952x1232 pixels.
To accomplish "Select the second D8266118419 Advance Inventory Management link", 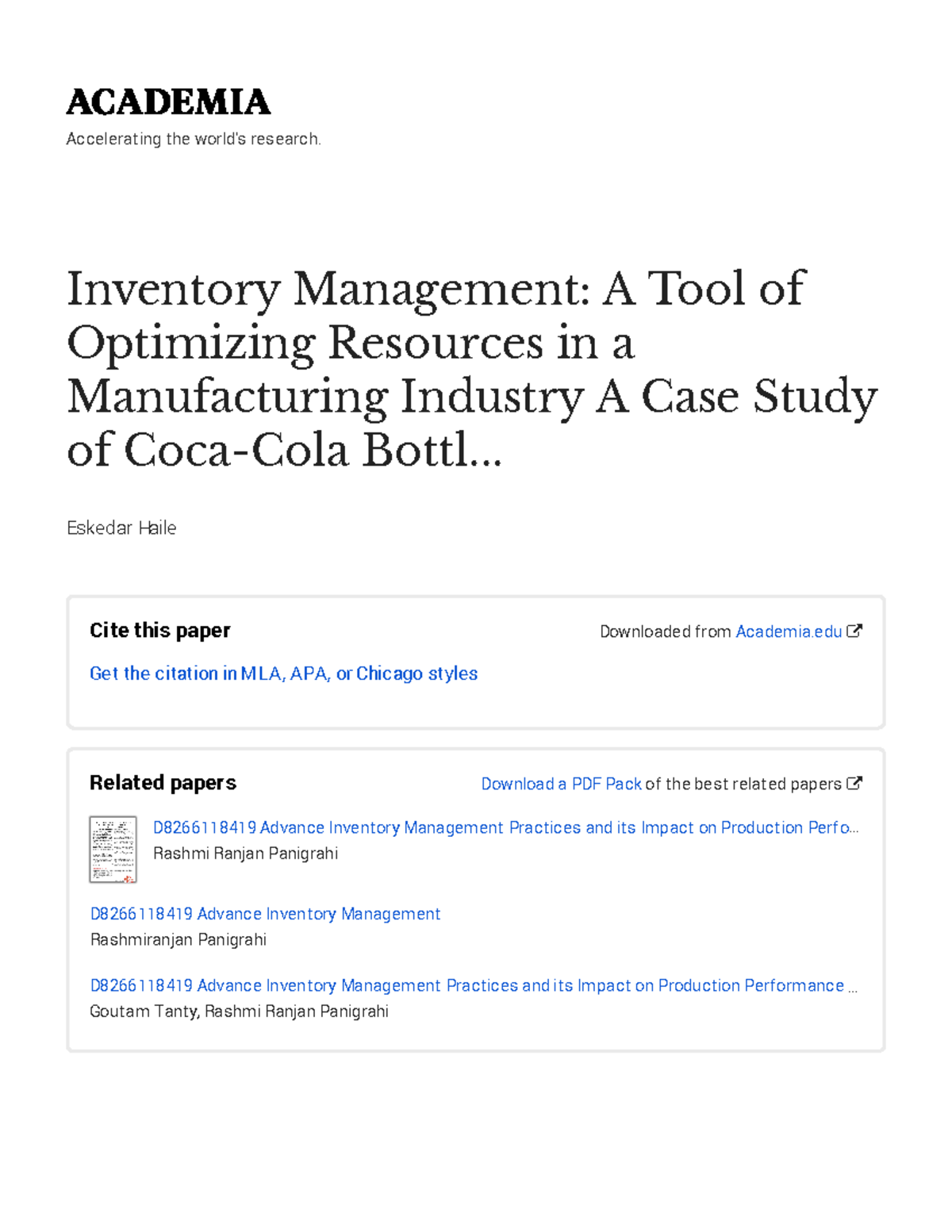I will (x=265, y=914).
